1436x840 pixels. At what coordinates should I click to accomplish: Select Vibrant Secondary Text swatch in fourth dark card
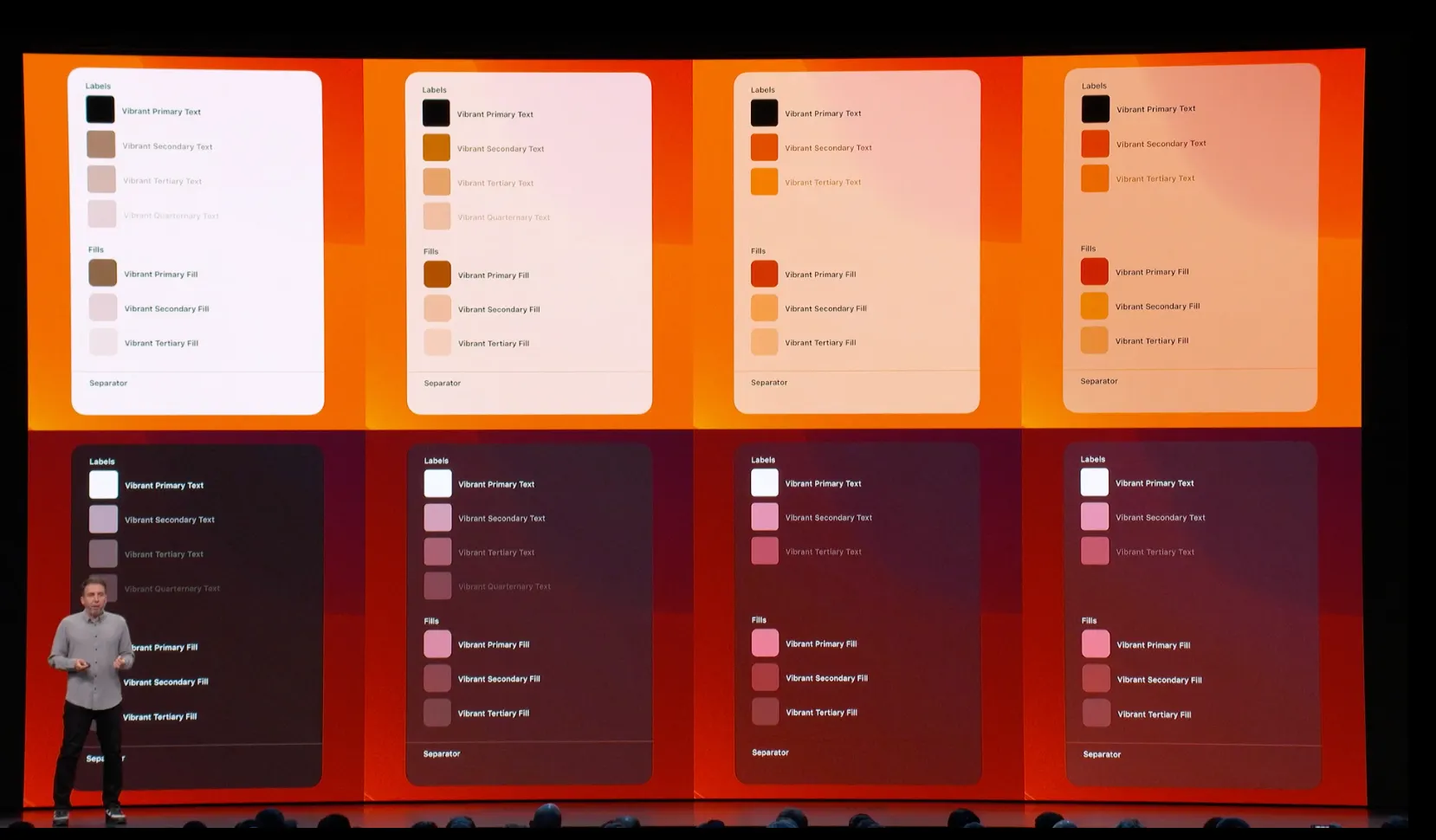[1095, 517]
